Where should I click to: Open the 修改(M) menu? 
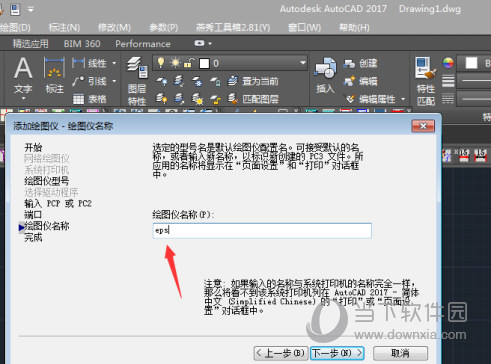pyautogui.click(x=114, y=27)
